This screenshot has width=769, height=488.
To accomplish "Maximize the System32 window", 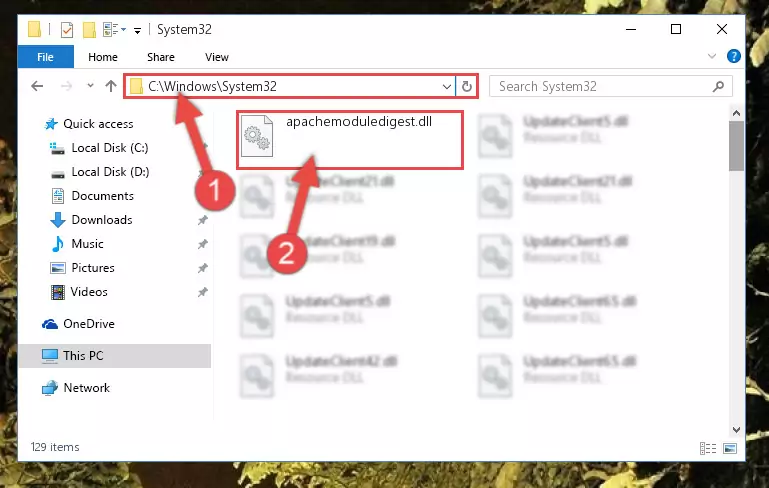I will click(x=676, y=29).
